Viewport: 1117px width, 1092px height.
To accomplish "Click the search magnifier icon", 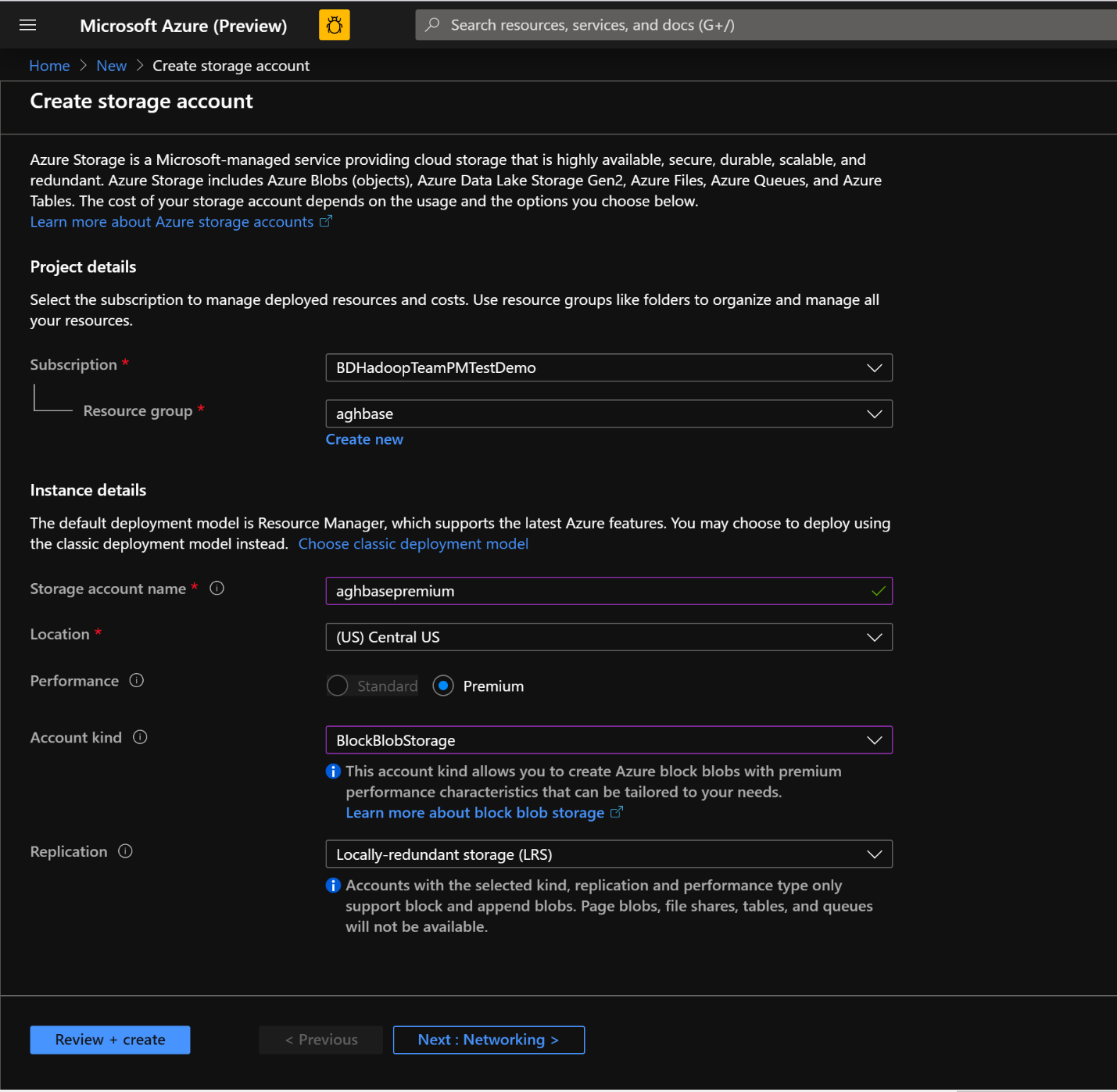I will [x=431, y=24].
